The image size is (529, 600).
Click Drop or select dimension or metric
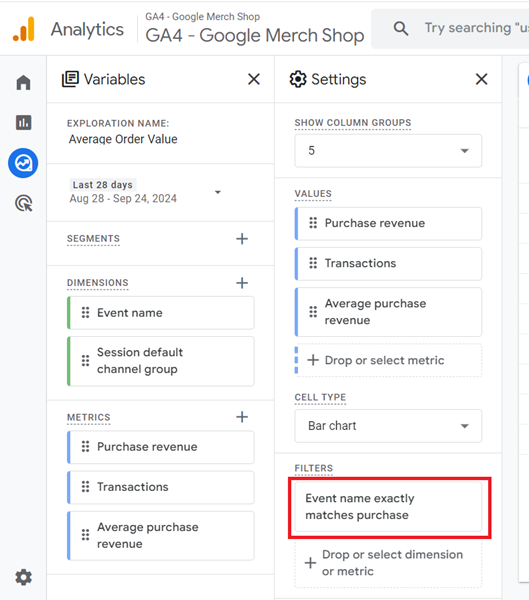tap(388, 562)
